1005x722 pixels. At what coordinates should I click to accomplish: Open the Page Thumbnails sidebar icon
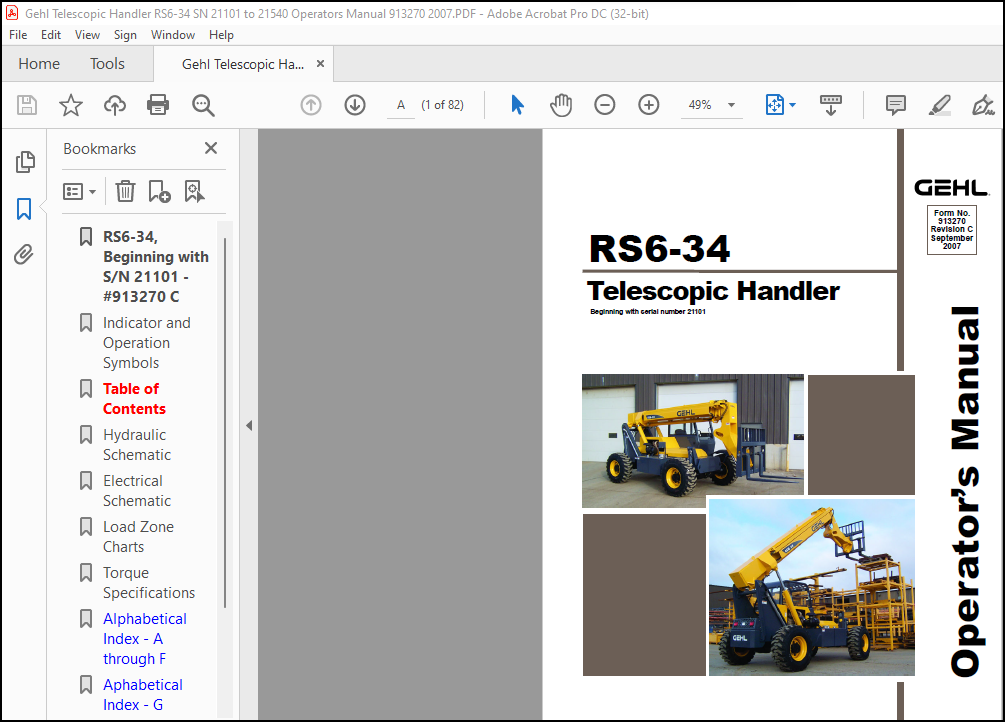tap(25, 162)
